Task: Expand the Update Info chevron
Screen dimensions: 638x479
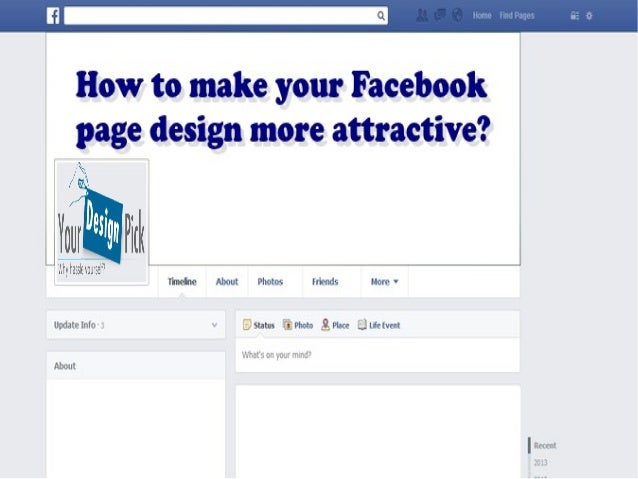Action: pyautogui.click(x=214, y=325)
